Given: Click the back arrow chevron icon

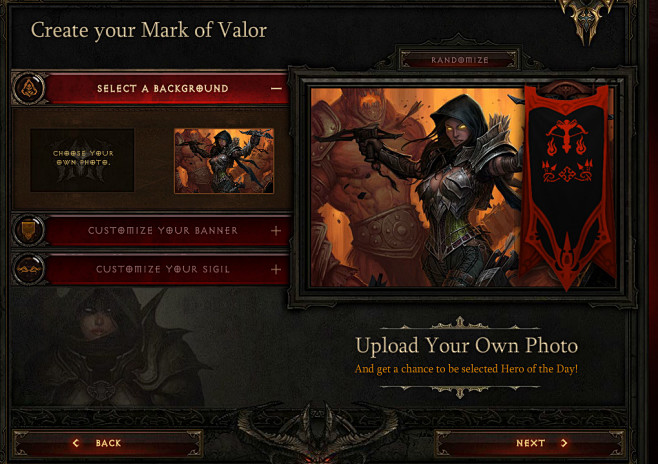Looking at the screenshot, I should coord(76,443).
